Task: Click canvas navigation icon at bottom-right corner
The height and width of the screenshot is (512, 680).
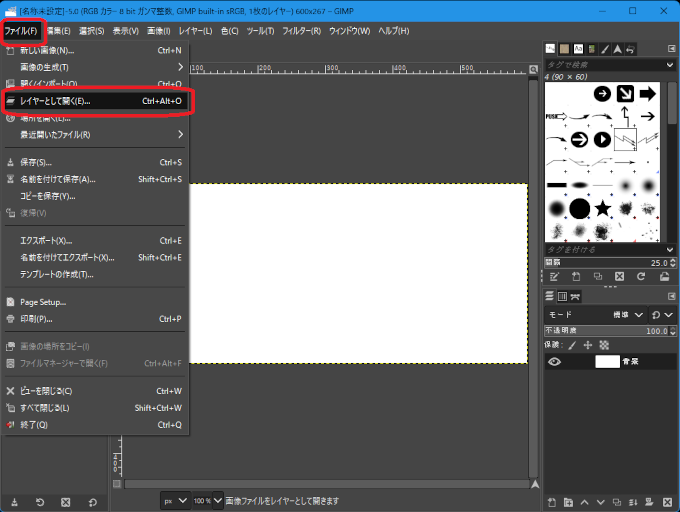Action: (x=535, y=484)
